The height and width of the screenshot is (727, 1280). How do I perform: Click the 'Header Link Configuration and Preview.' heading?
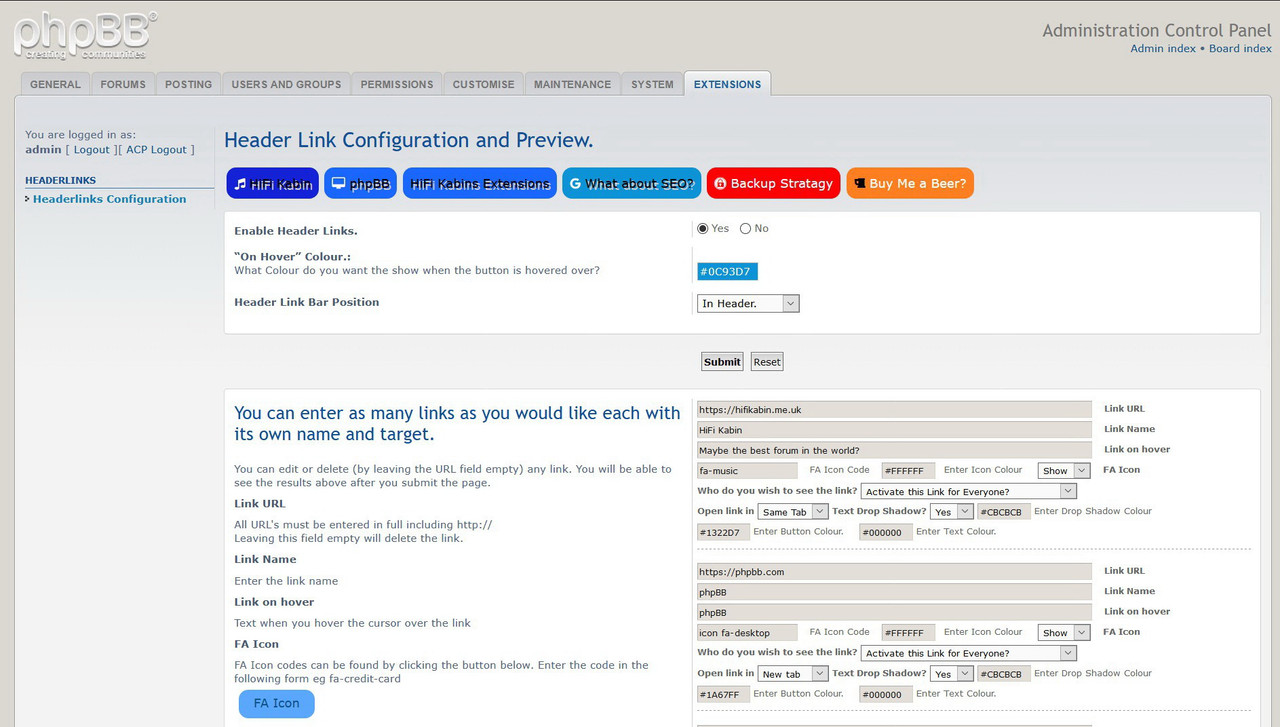coord(409,140)
